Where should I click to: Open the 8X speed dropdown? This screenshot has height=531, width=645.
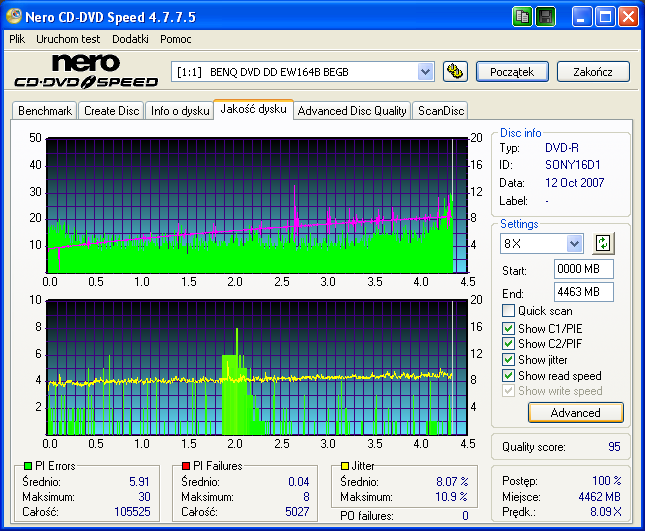click(x=574, y=243)
